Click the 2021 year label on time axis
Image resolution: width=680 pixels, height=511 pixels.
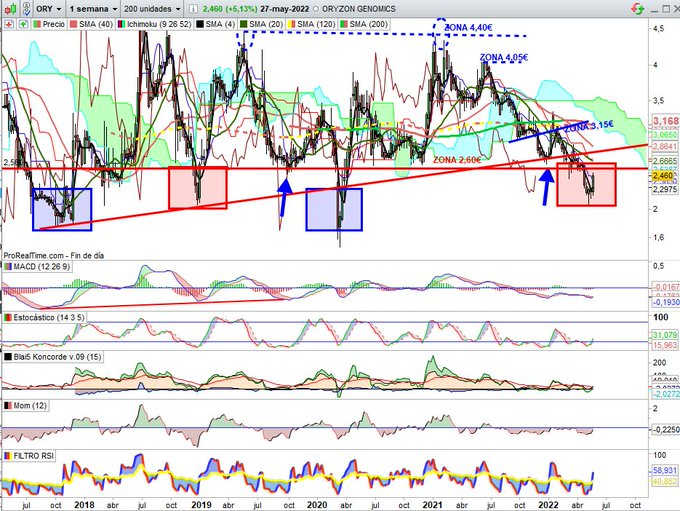(432, 505)
